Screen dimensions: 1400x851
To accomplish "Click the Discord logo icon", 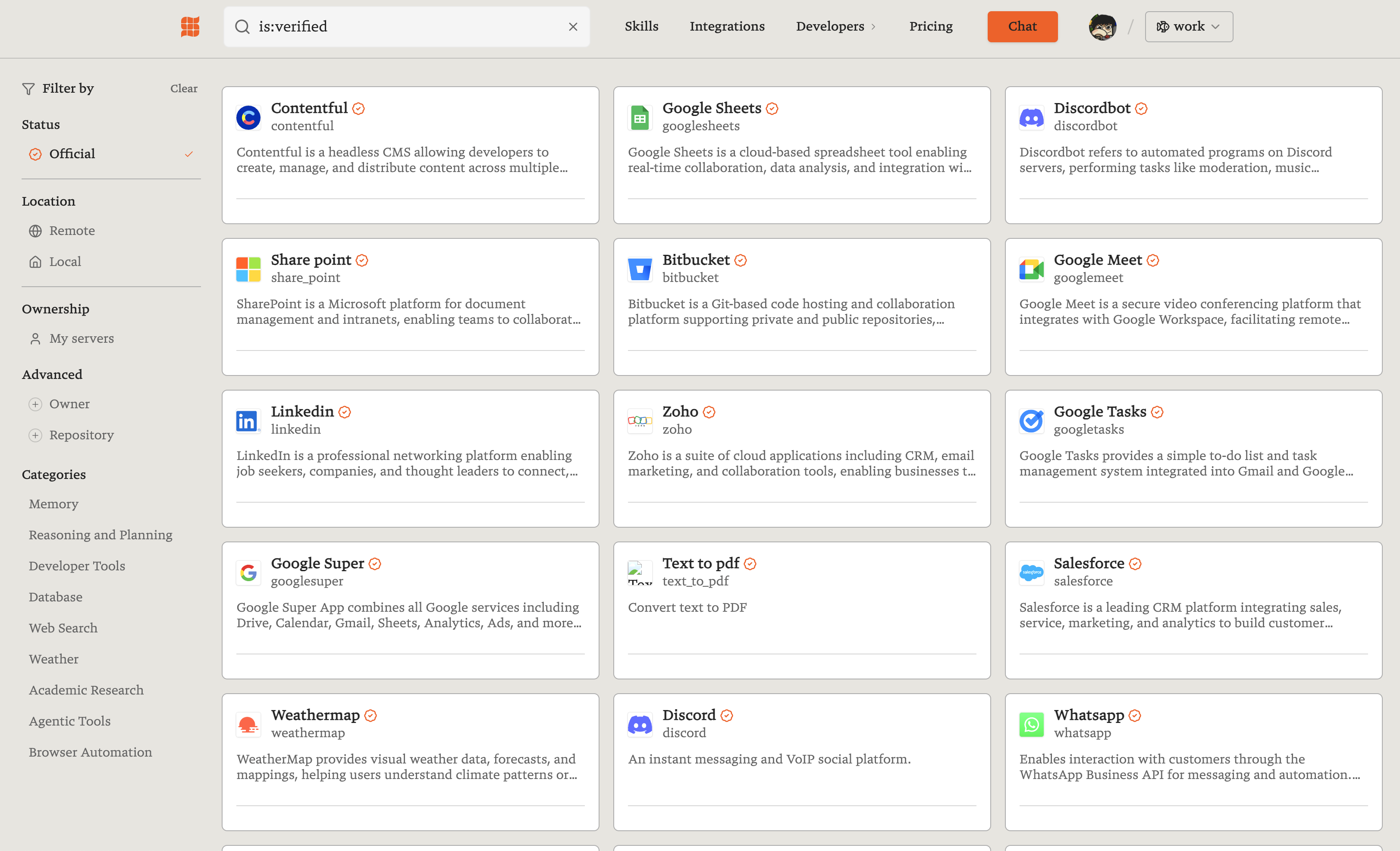I will pyautogui.click(x=640, y=724).
